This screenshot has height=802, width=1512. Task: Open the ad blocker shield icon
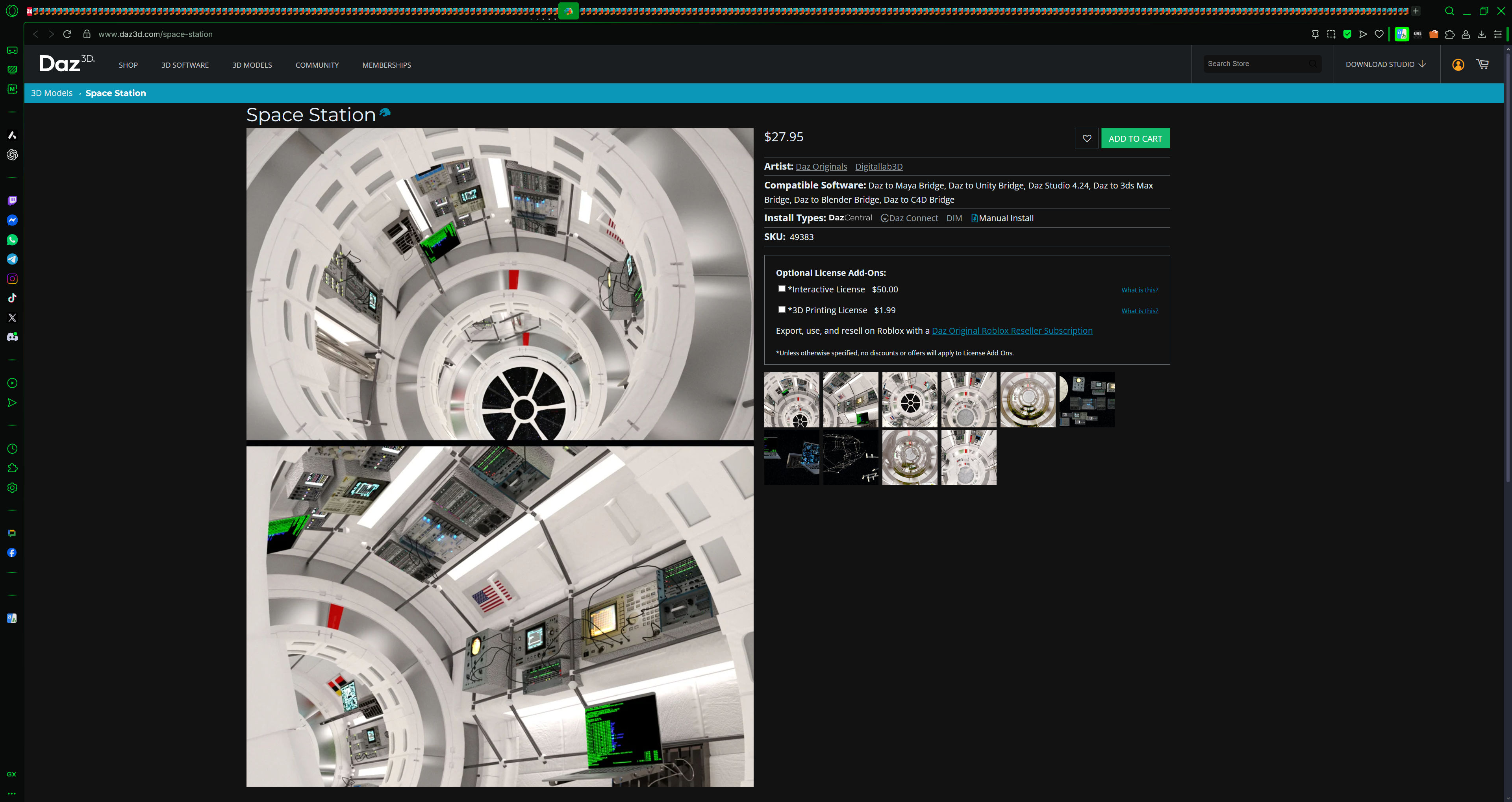[1347, 34]
